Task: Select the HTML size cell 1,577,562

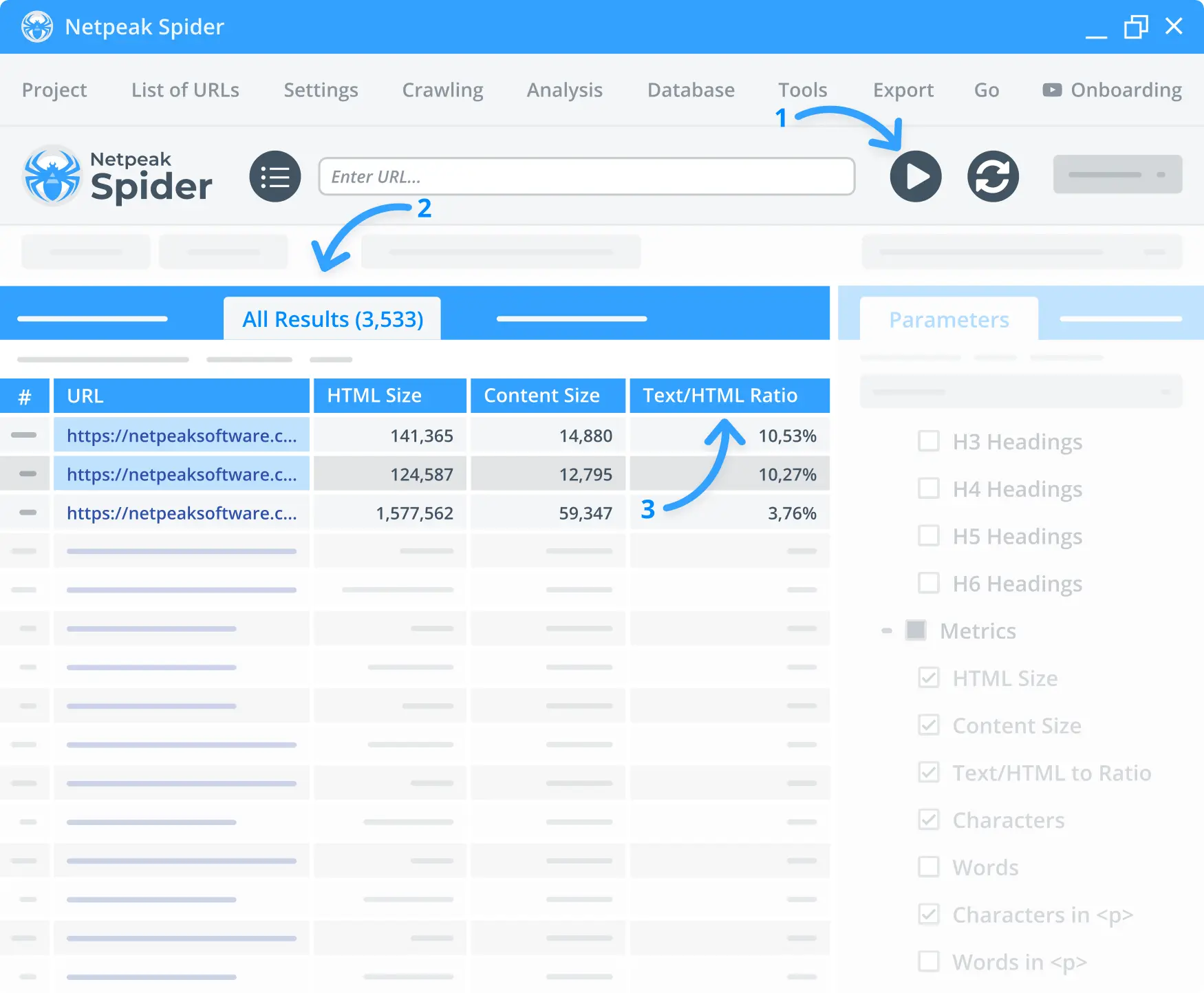Action: (x=390, y=513)
